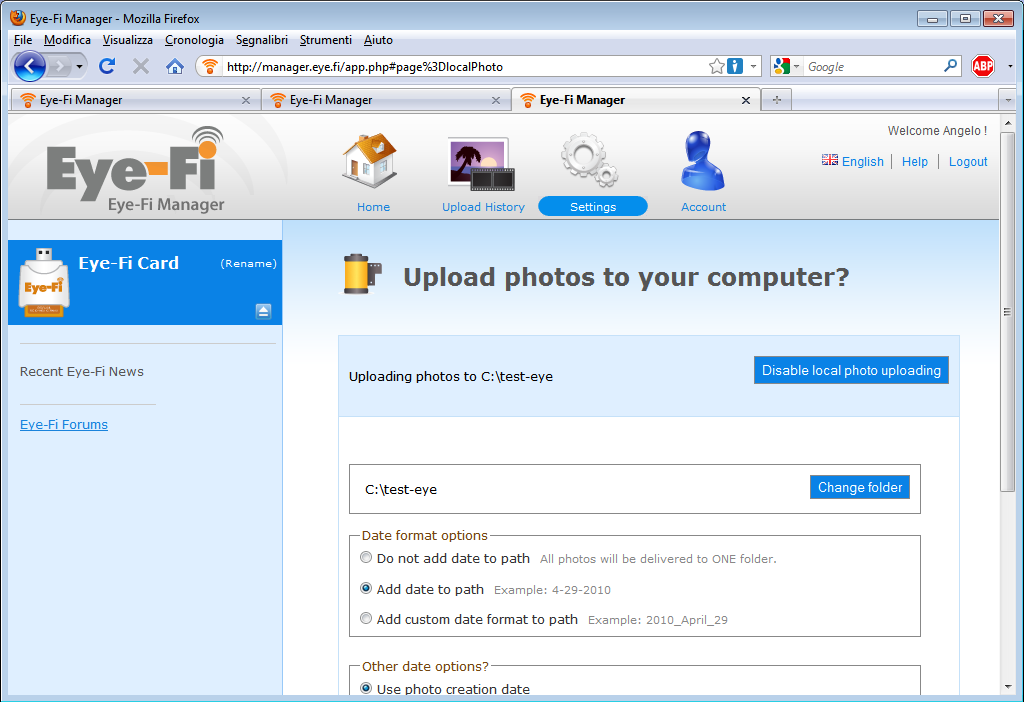Click the Home house icon
Viewport: 1024px width, 702px height.
(370, 160)
